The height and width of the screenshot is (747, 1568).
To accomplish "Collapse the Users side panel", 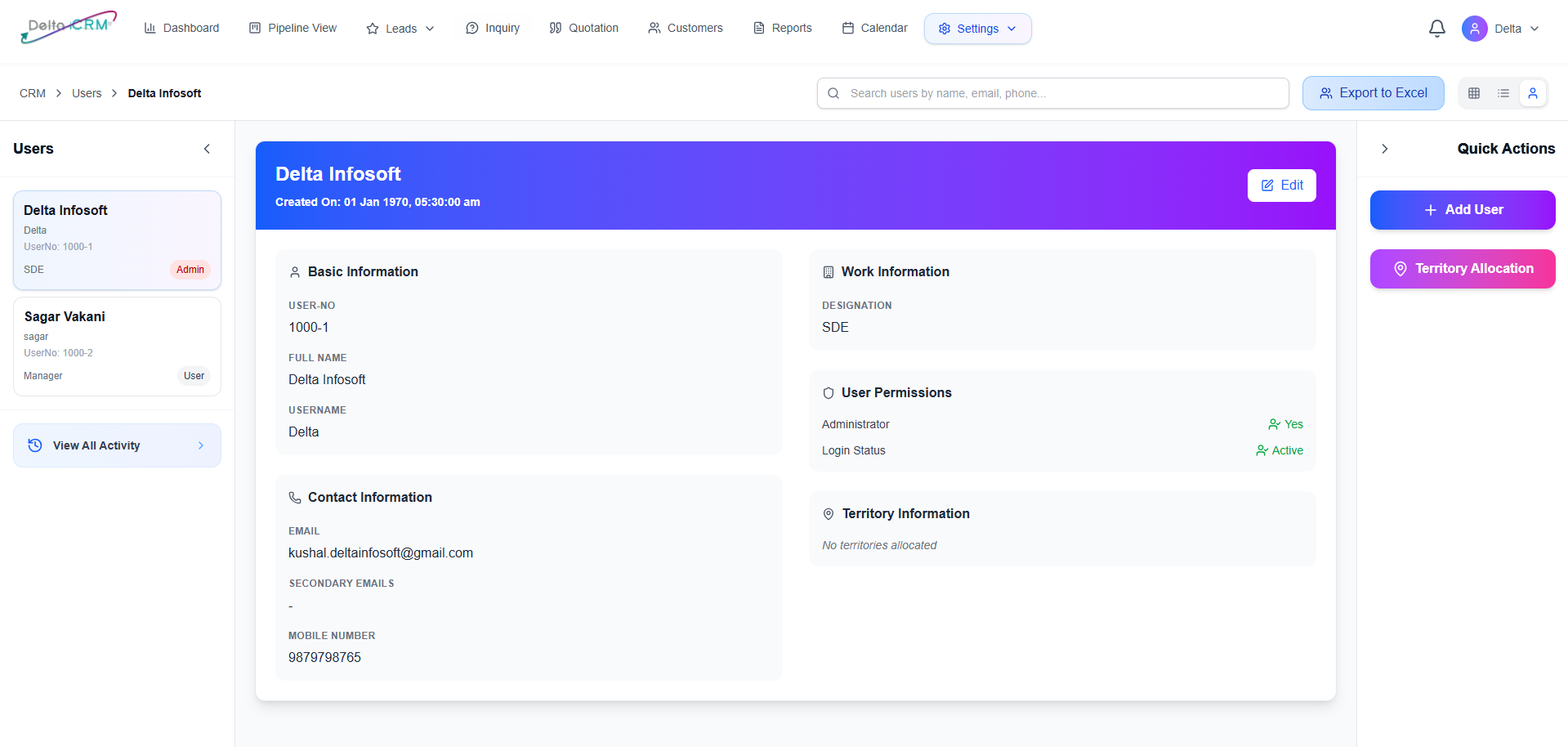I will (x=207, y=149).
